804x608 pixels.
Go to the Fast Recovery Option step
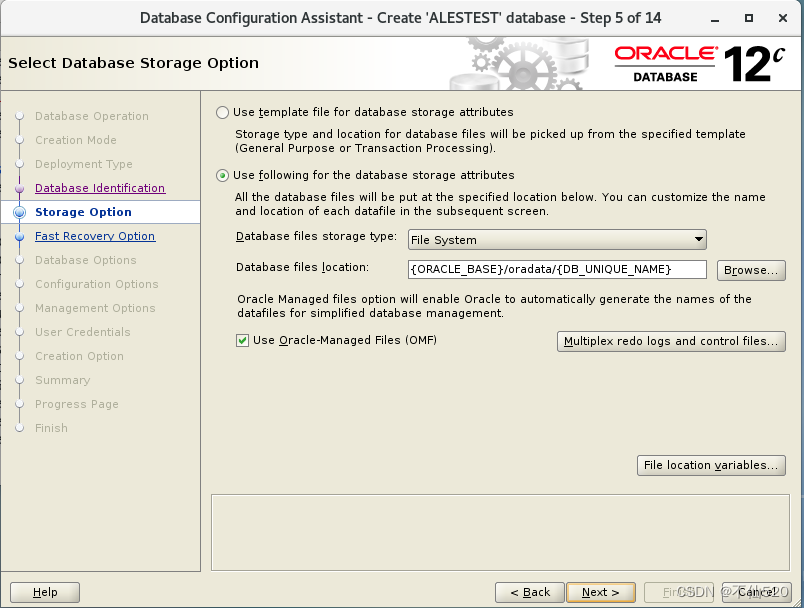pyautogui.click(x=94, y=236)
